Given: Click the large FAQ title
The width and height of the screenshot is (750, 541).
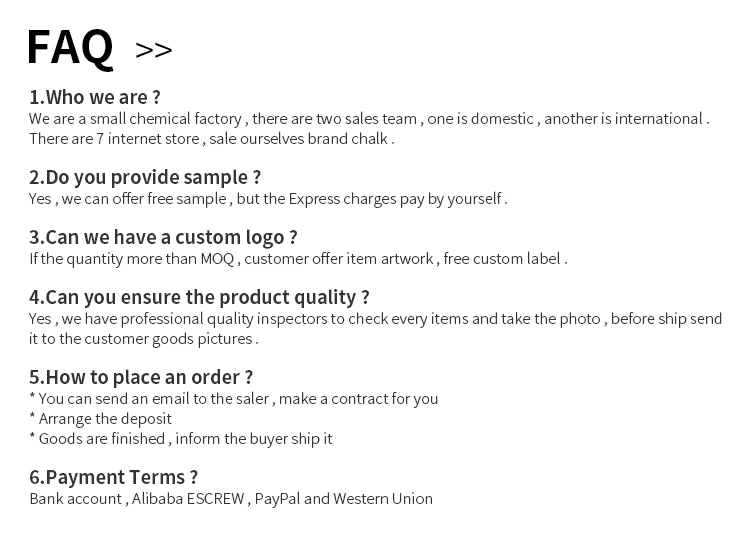Looking at the screenshot, I should click(70, 47).
